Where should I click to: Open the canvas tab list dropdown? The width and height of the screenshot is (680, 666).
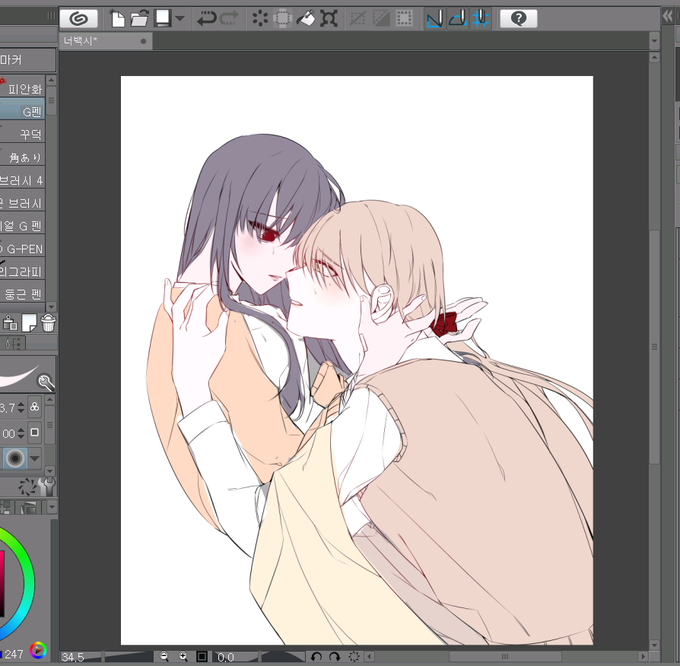pos(654,41)
